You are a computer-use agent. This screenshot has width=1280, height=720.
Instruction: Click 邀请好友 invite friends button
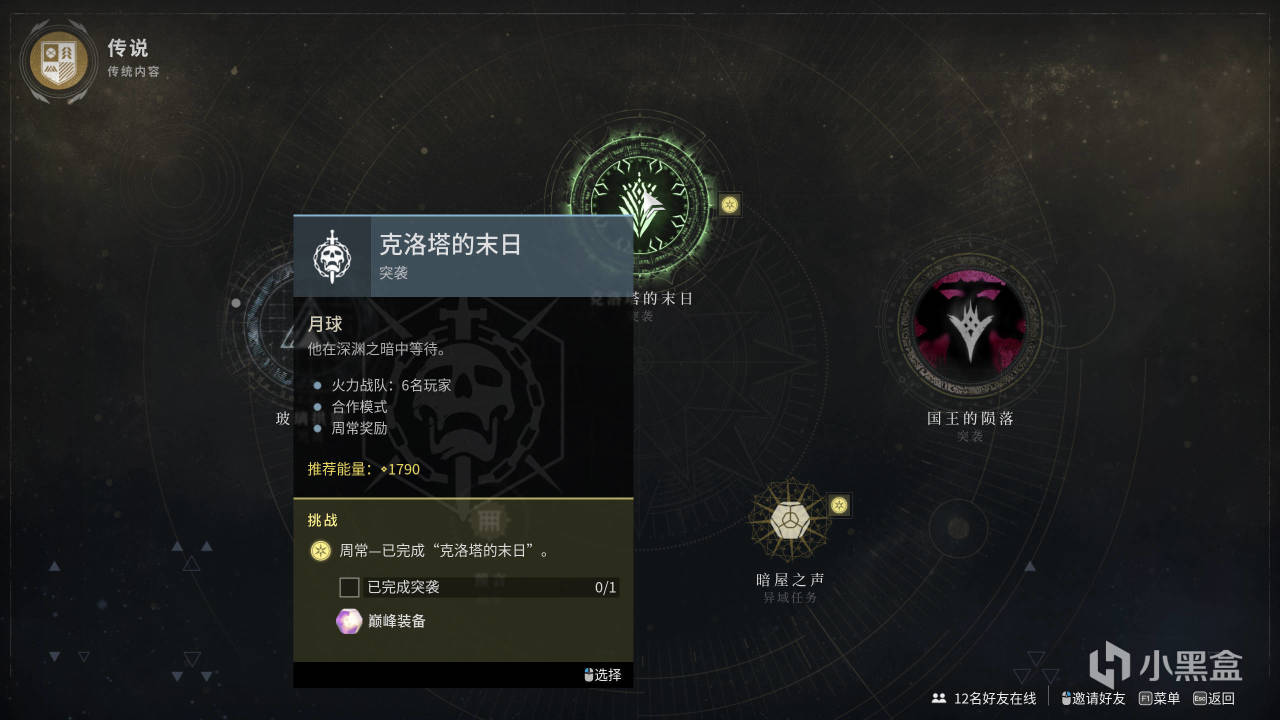1093,698
